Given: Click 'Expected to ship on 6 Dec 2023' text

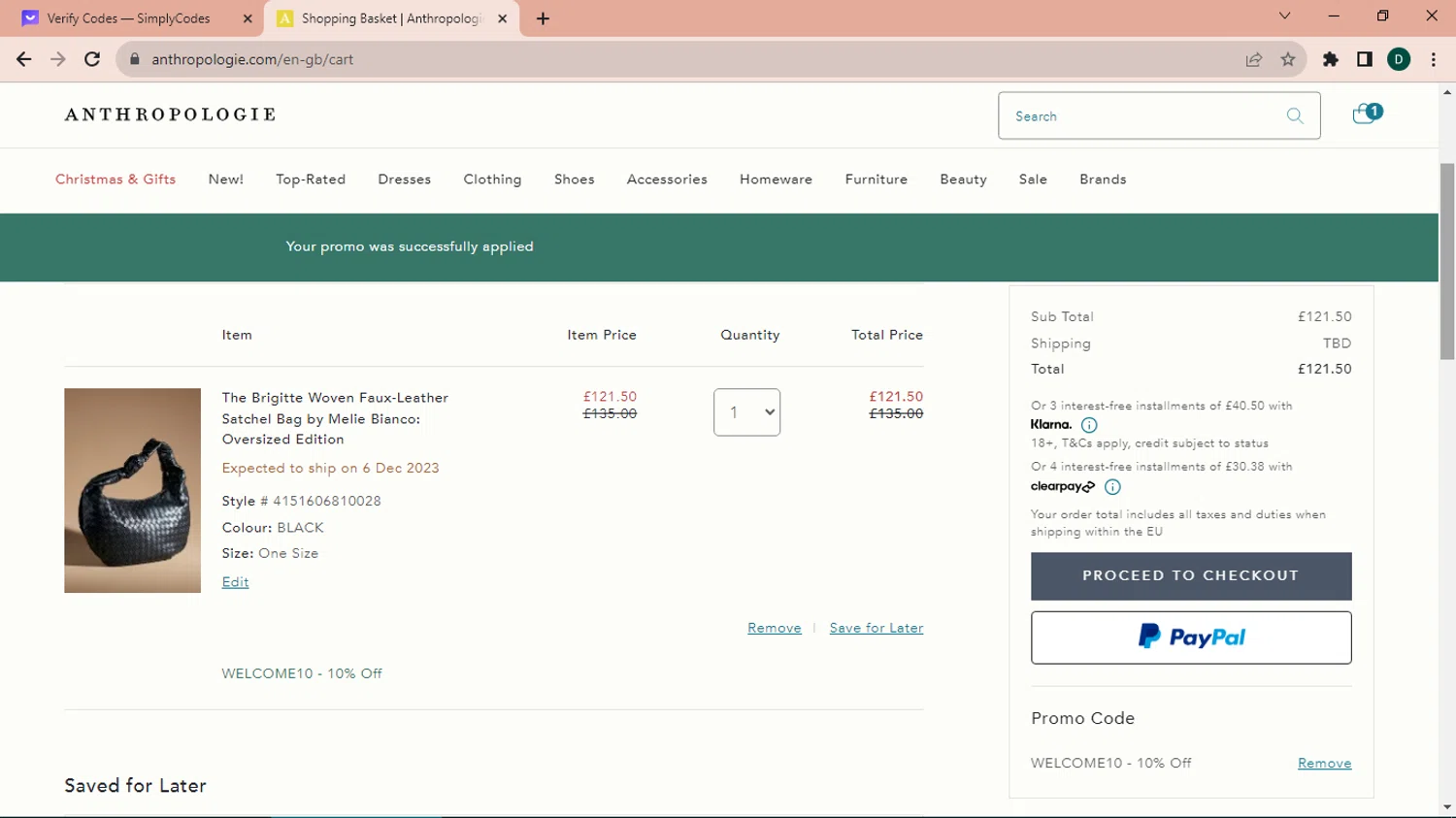Looking at the screenshot, I should point(330,468).
